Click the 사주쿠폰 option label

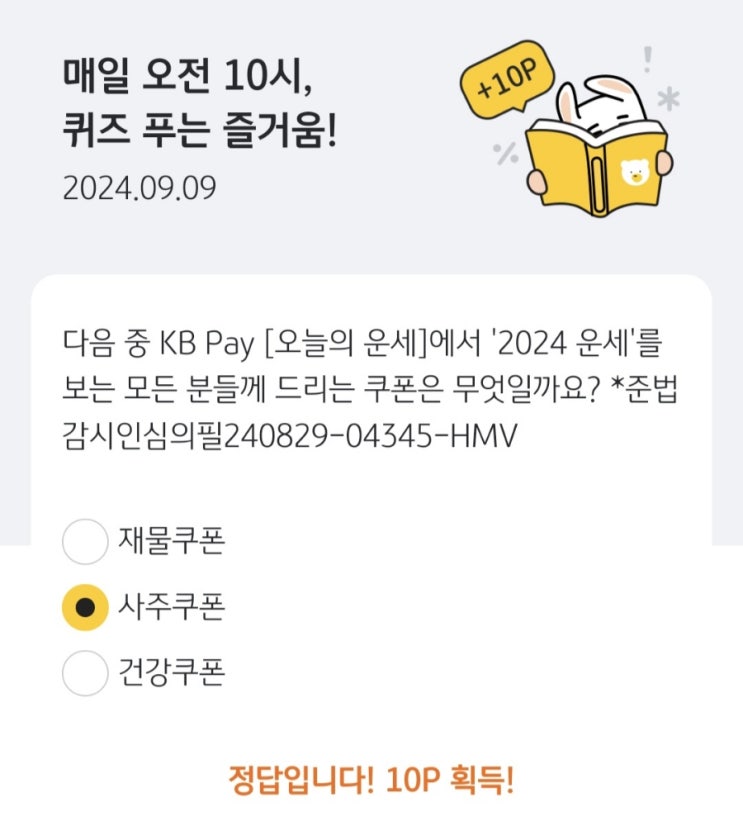coord(171,607)
